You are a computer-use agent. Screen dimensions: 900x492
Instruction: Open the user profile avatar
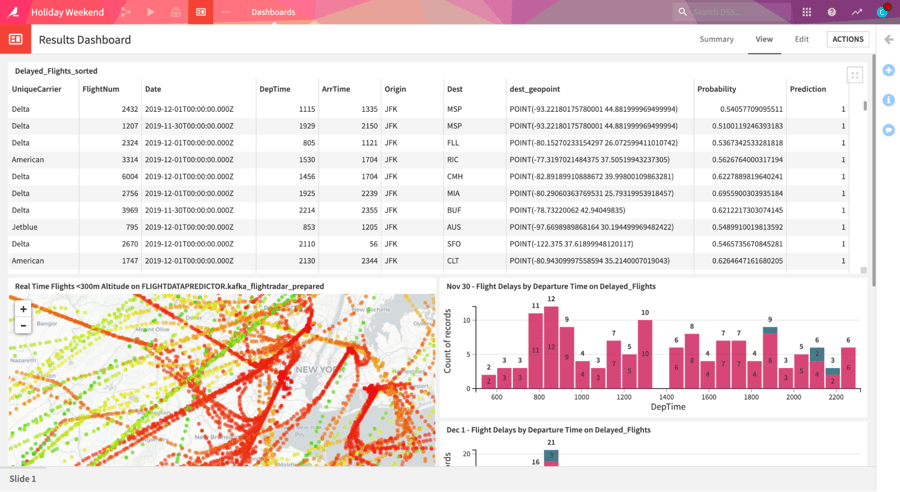[x=883, y=11]
